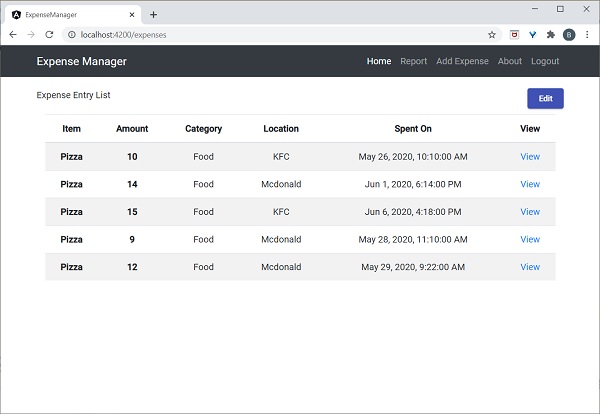Viewport: 600px width, 414px height.
Task: Go to Home in navbar
Action: (379, 61)
